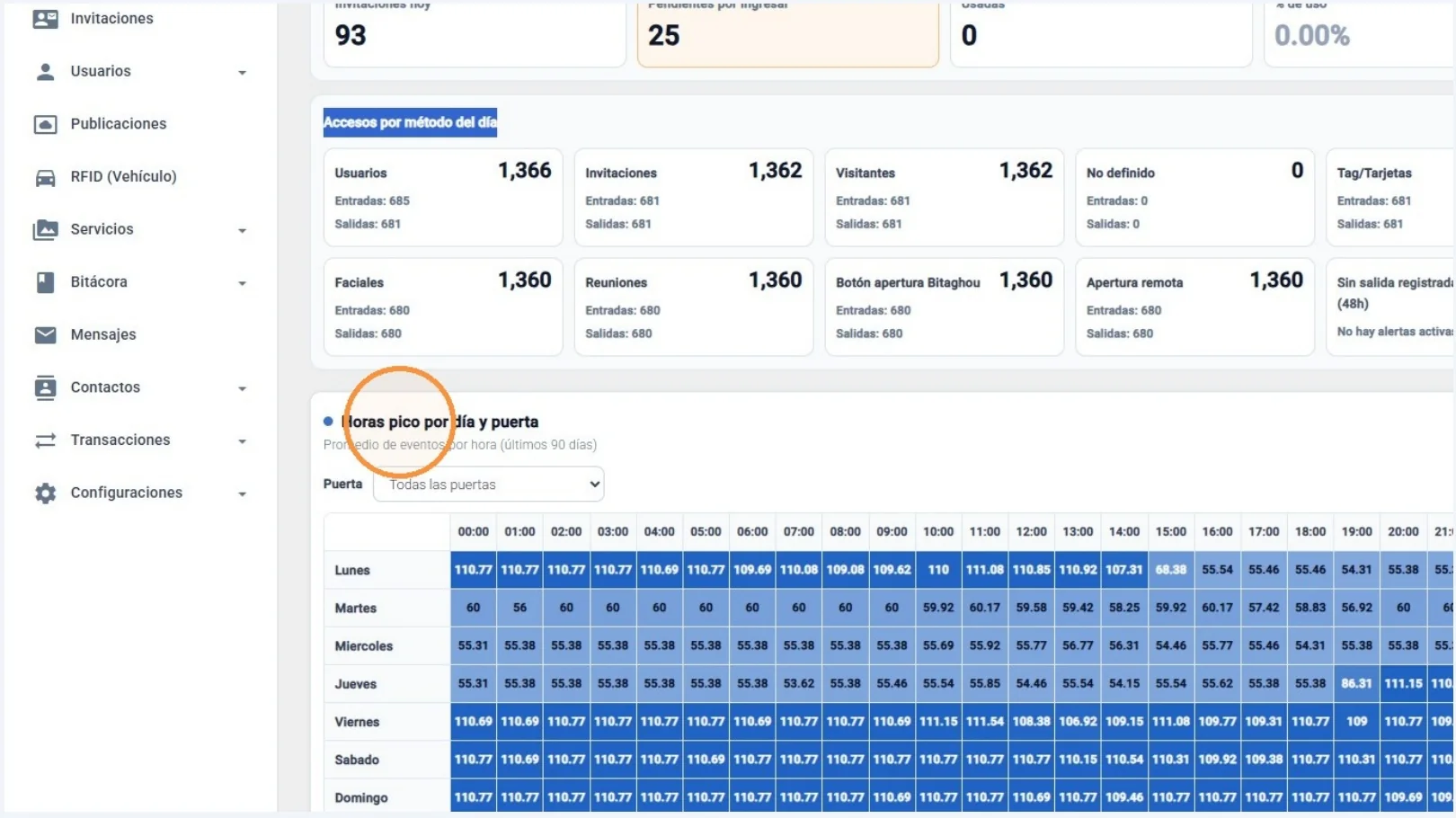
Task: Click the Jueves 19:00 cell 86.31
Action: pyautogui.click(x=1357, y=684)
